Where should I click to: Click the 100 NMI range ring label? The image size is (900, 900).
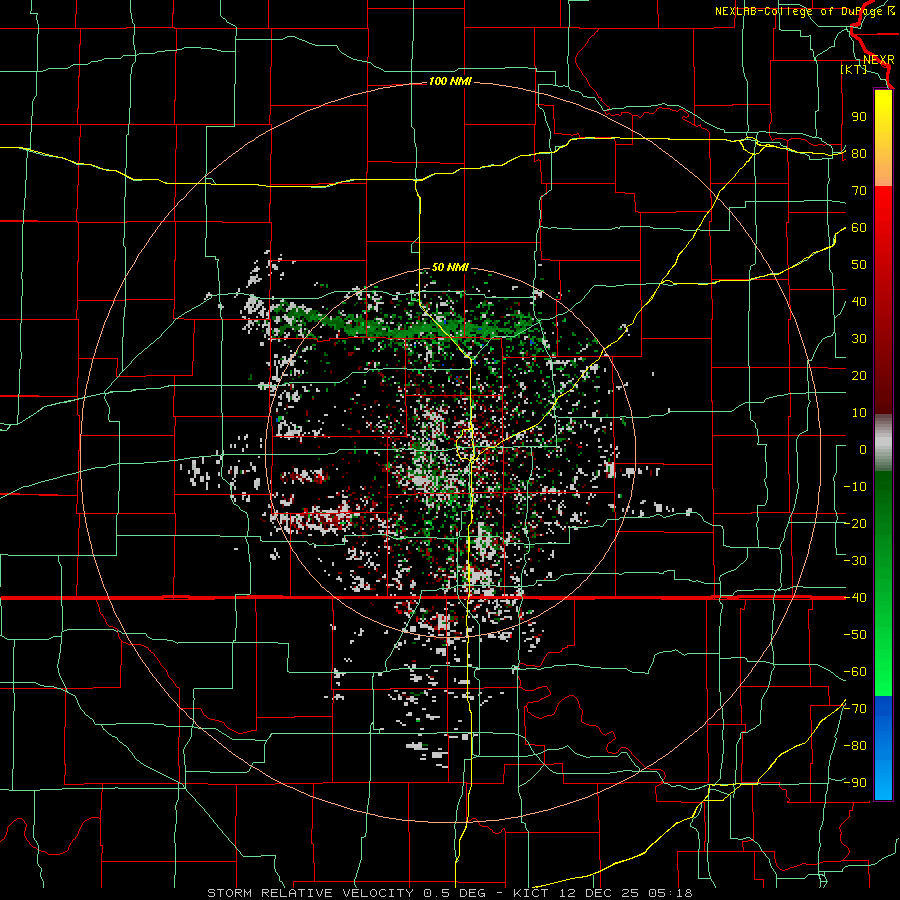coord(450,81)
